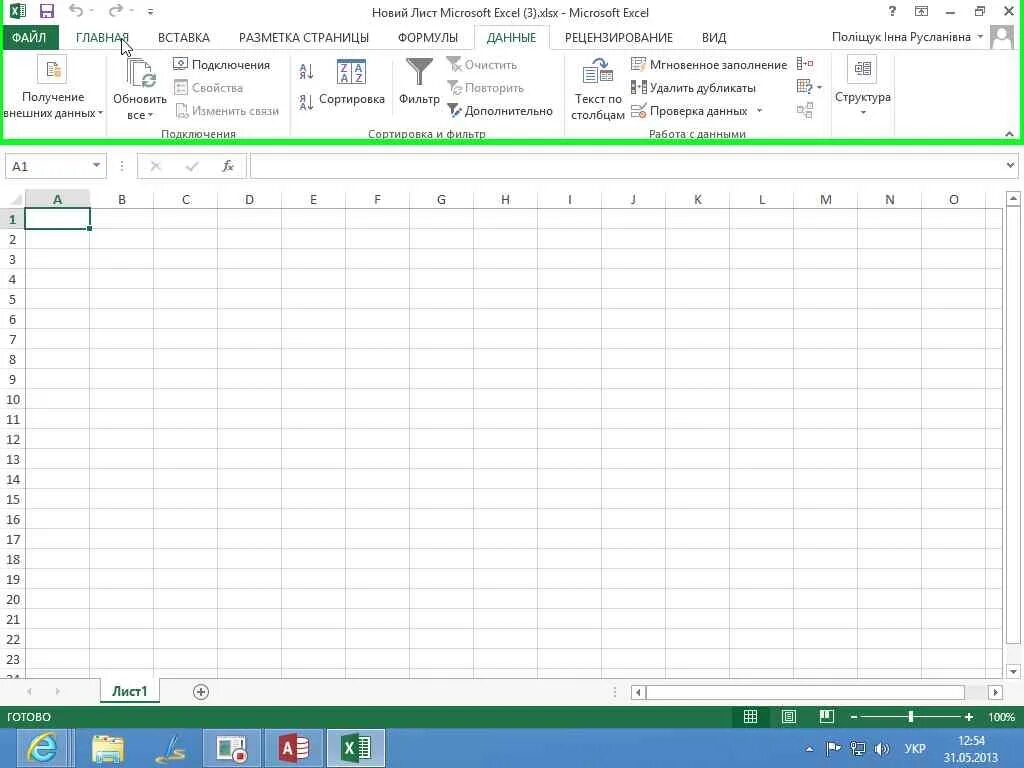Image resolution: width=1024 pixels, height=768 pixels.
Task: Click vertical scrollbar down arrow
Action: (x=1013, y=671)
